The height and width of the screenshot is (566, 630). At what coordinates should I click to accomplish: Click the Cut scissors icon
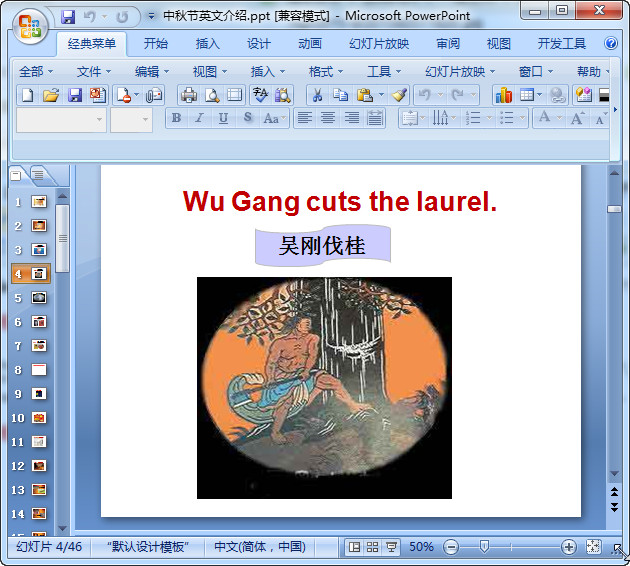(317, 95)
